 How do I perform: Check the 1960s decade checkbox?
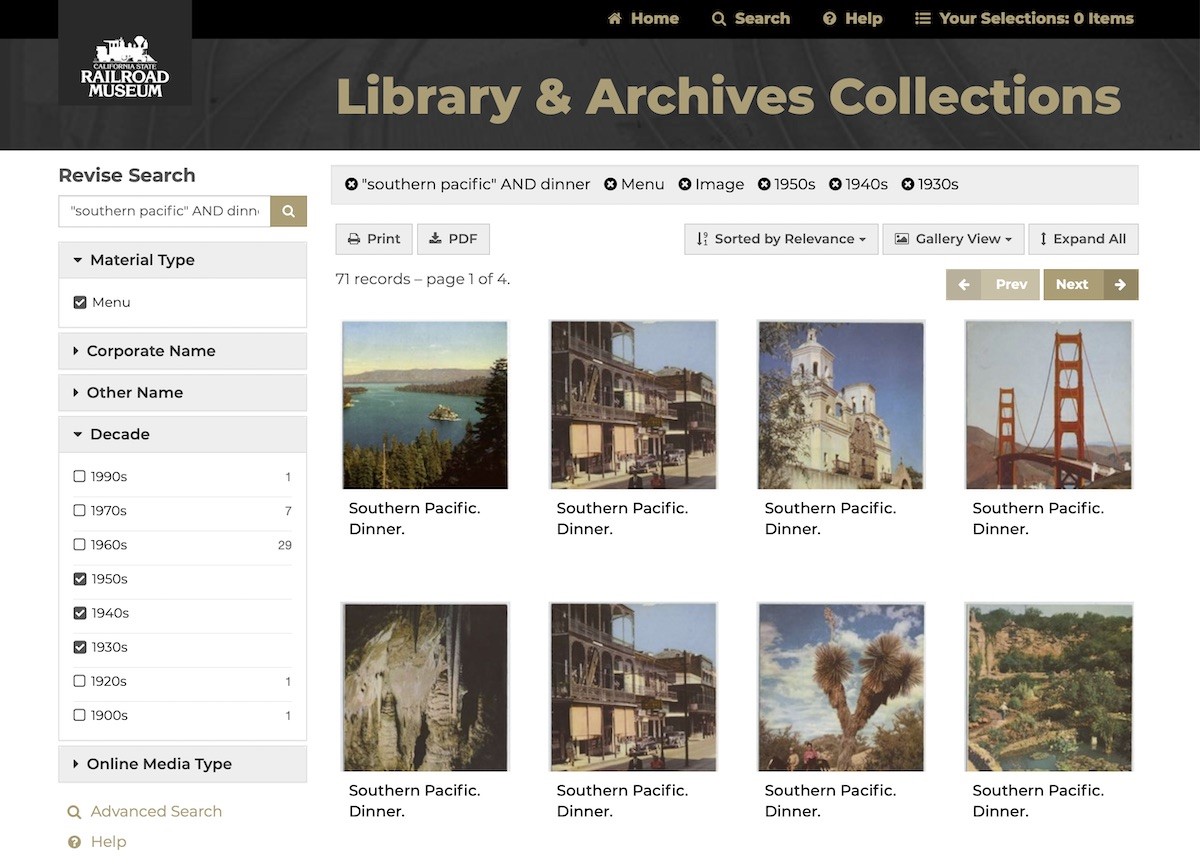pos(80,545)
